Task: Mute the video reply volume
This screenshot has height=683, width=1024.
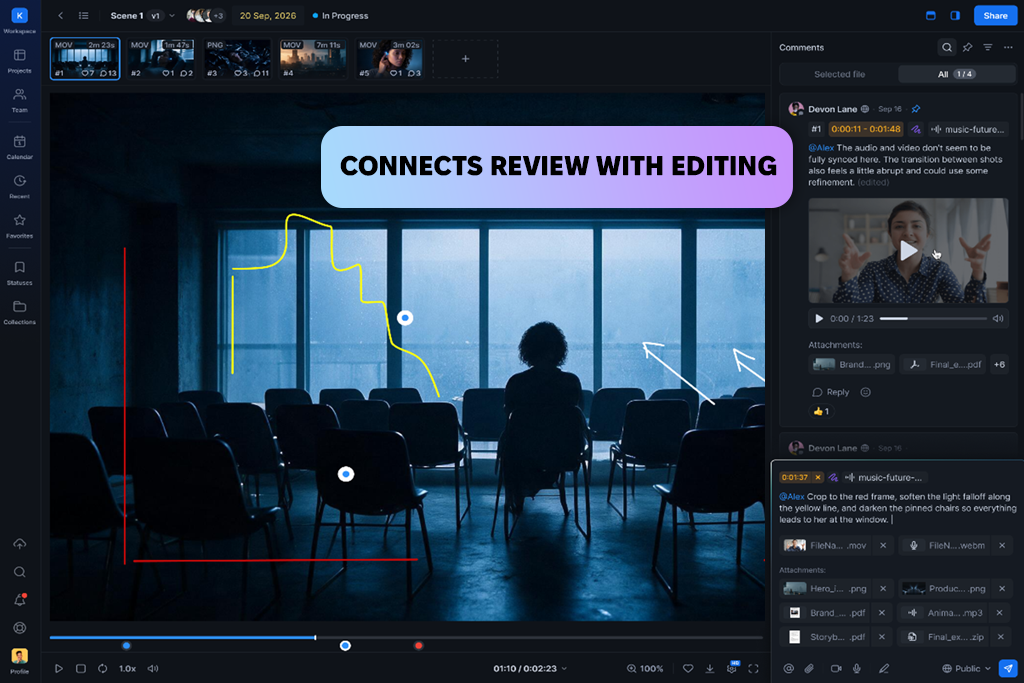Action: point(998,319)
